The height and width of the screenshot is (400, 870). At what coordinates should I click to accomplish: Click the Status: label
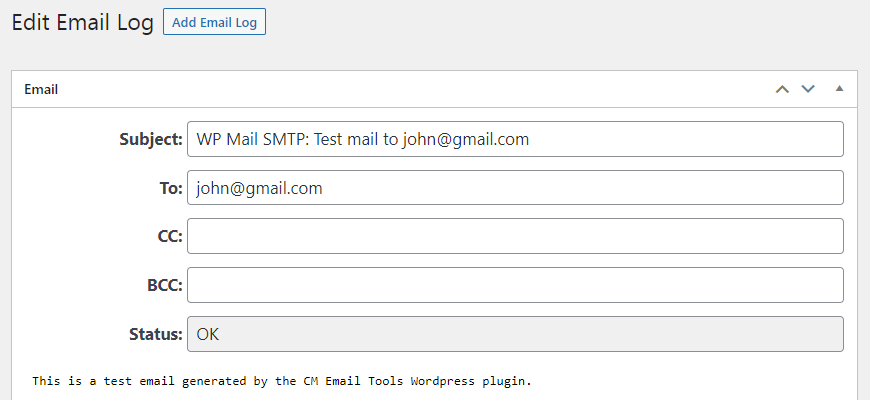pos(155,334)
